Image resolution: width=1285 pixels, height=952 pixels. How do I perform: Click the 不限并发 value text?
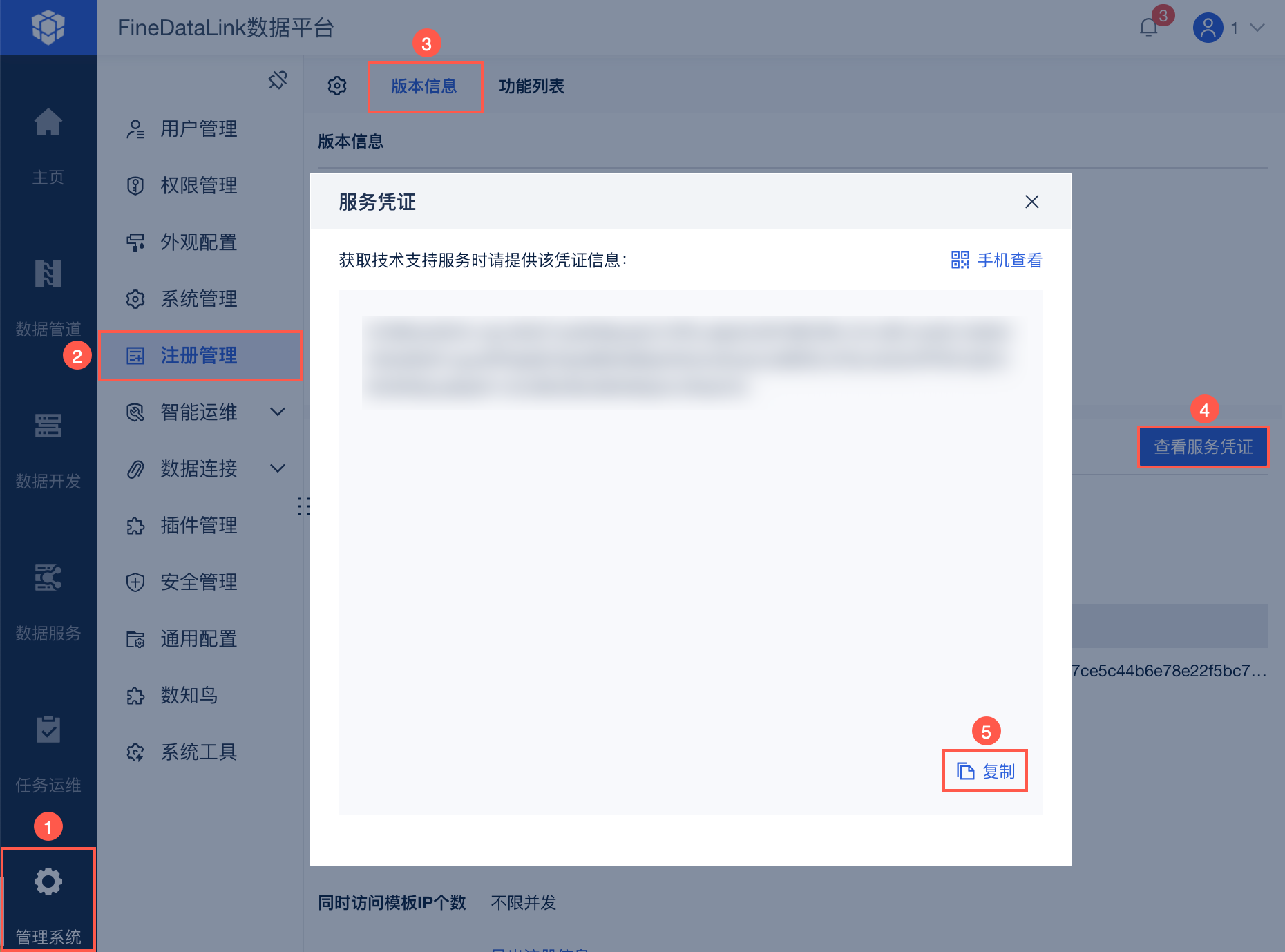point(524,903)
